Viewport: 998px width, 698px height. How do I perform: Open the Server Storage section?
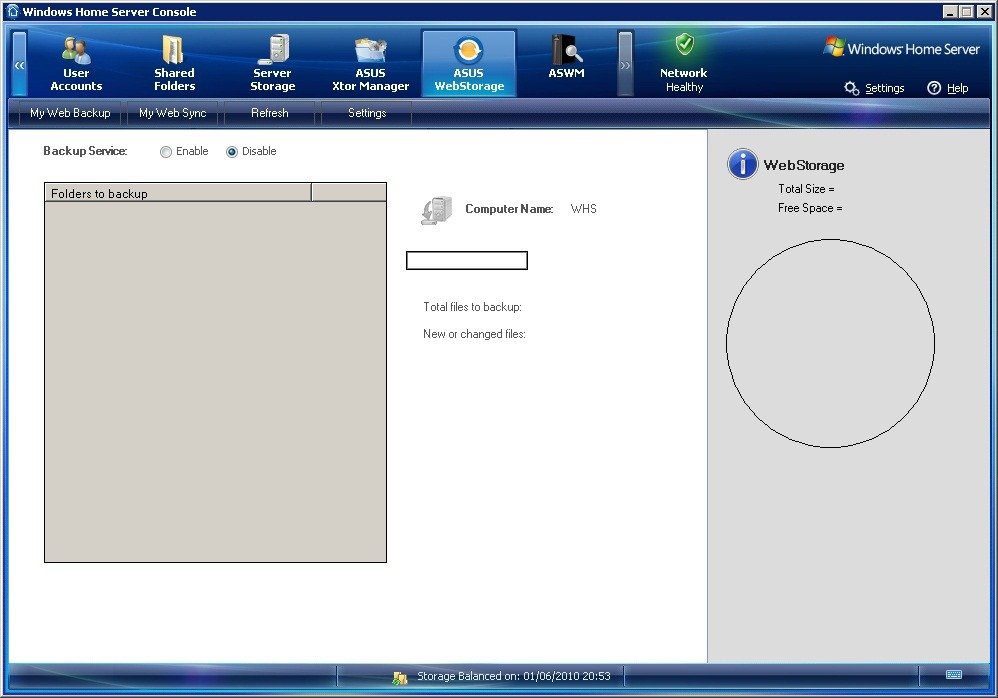272,64
